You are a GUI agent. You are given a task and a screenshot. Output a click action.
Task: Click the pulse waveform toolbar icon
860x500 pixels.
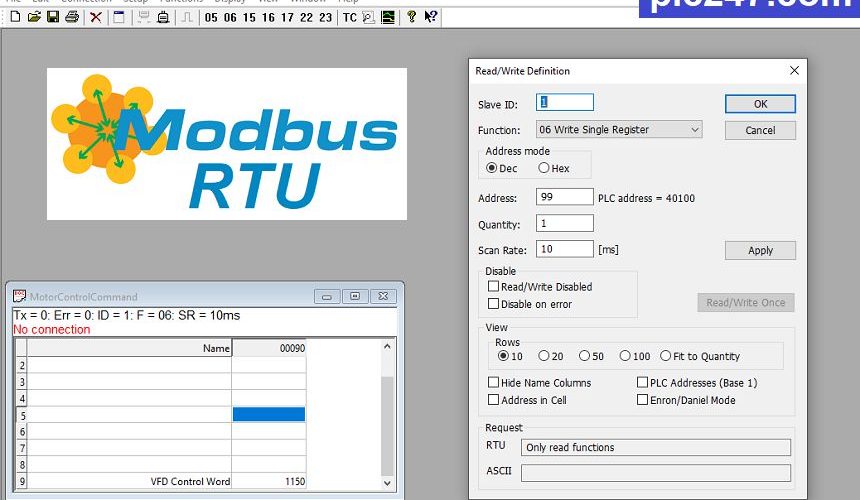tap(187, 17)
